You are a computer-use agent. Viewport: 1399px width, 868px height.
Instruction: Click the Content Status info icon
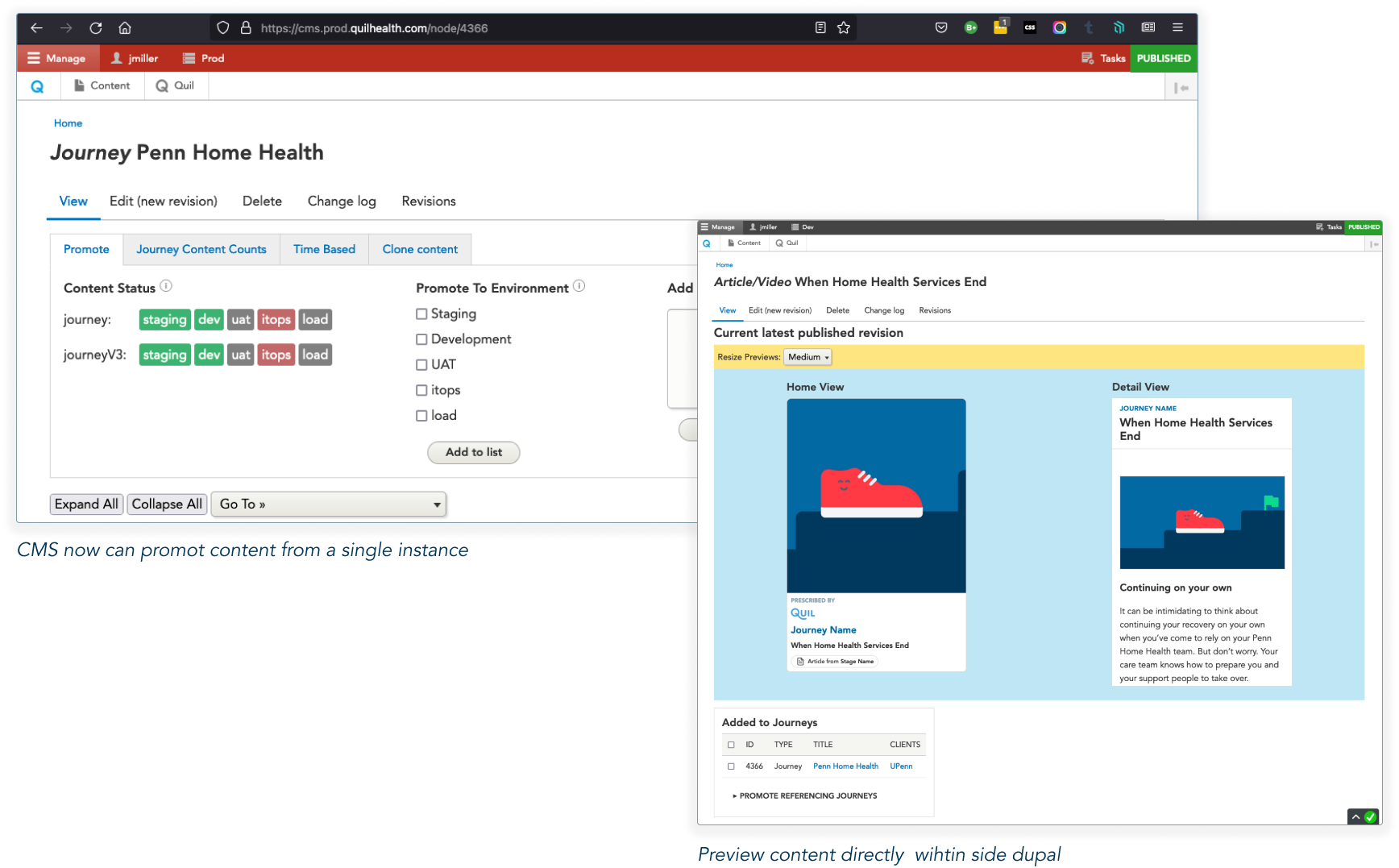[166, 286]
